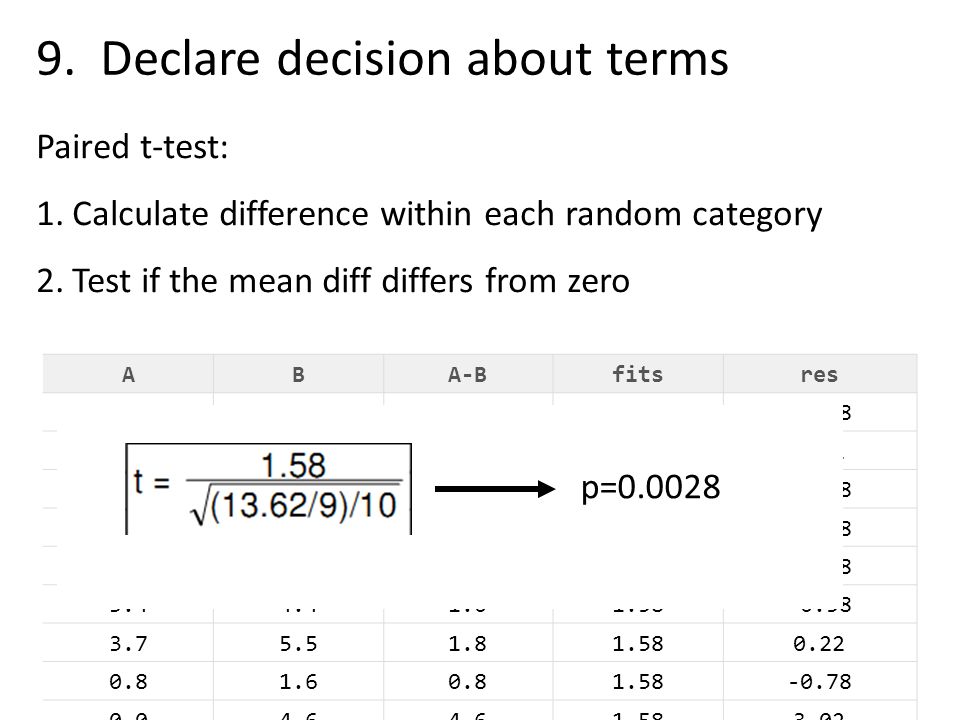Screen dimensions: 960x720
Task: Click the A-B column header
Action: point(468,374)
